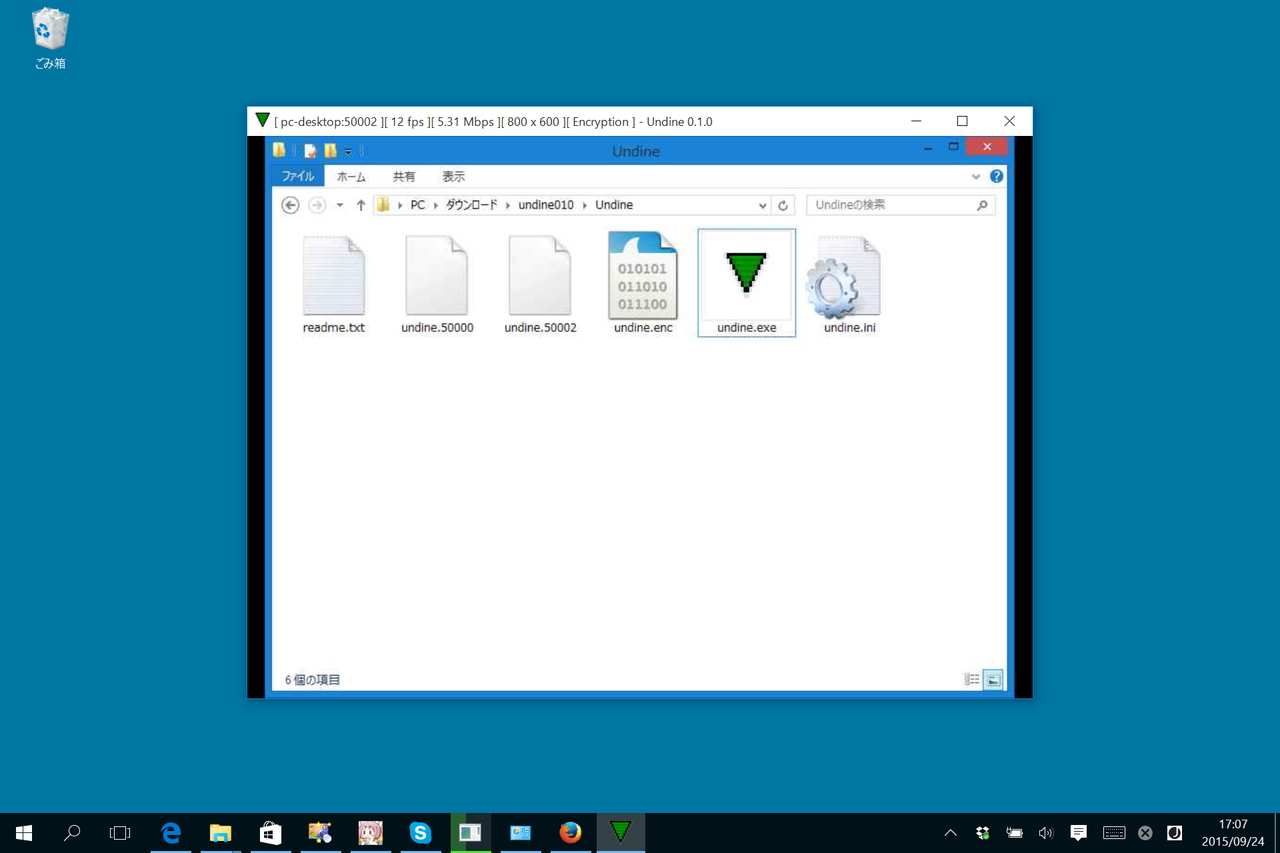Launch Firefox from the taskbar
The height and width of the screenshot is (853, 1280).
click(x=570, y=832)
